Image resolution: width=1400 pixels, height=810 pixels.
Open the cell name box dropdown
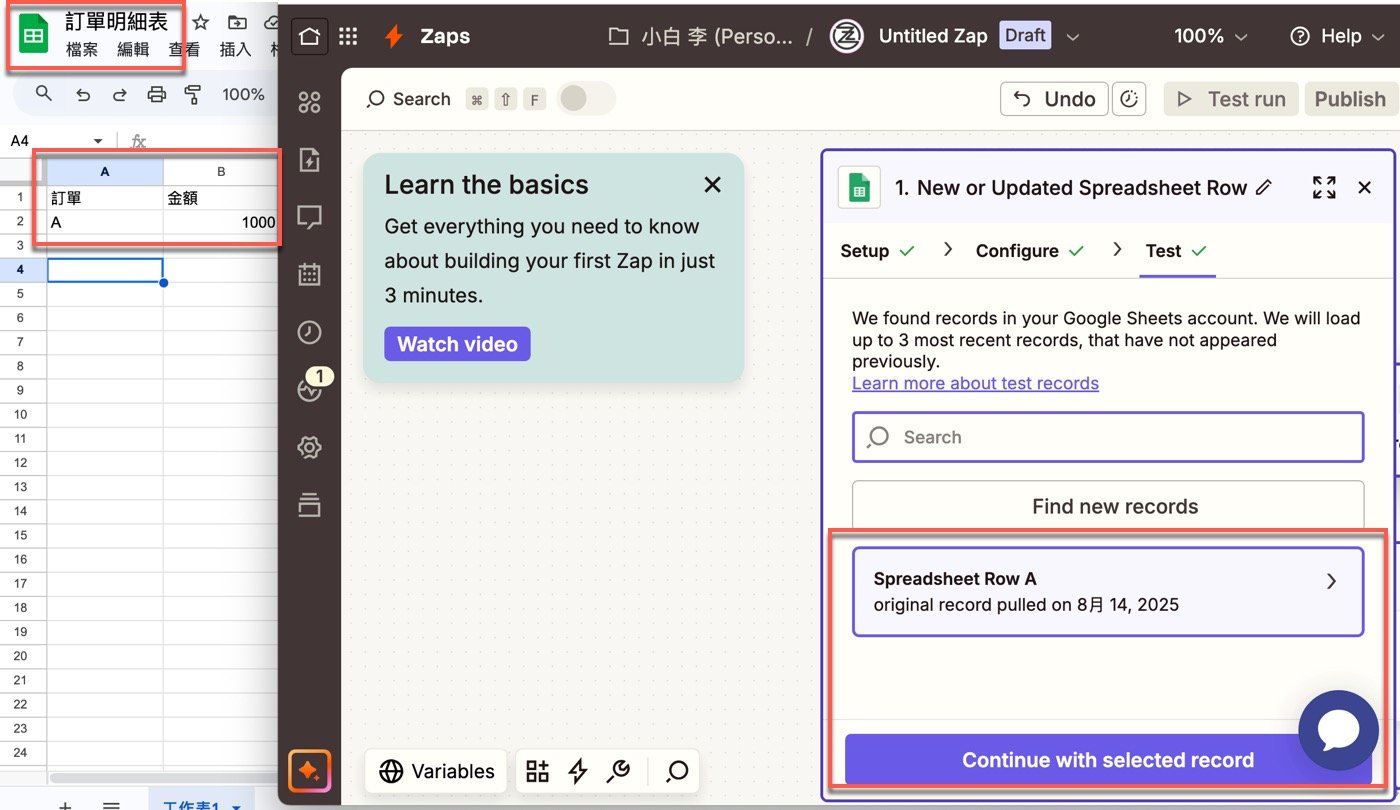[98, 141]
